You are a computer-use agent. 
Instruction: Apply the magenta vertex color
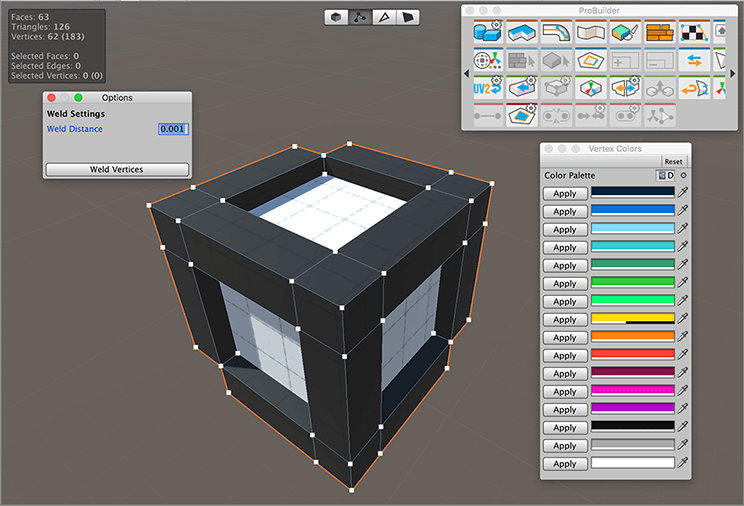point(565,392)
